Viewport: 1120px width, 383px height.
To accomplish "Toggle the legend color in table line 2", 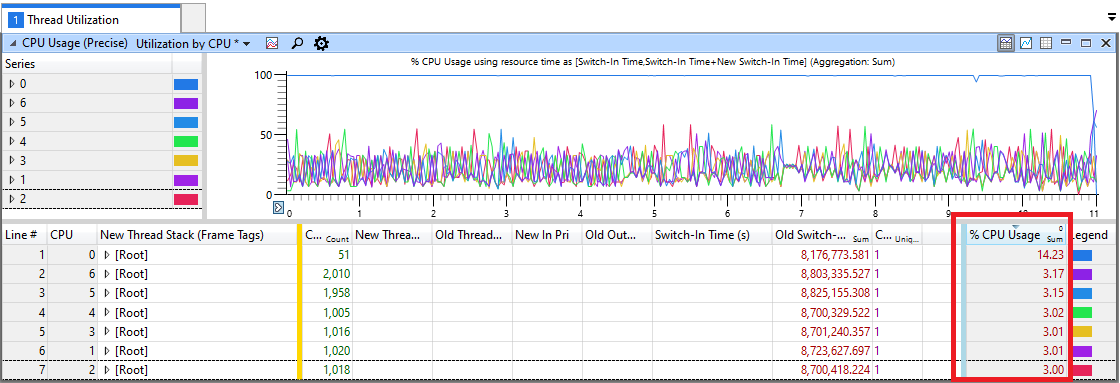I will [1083, 274].
